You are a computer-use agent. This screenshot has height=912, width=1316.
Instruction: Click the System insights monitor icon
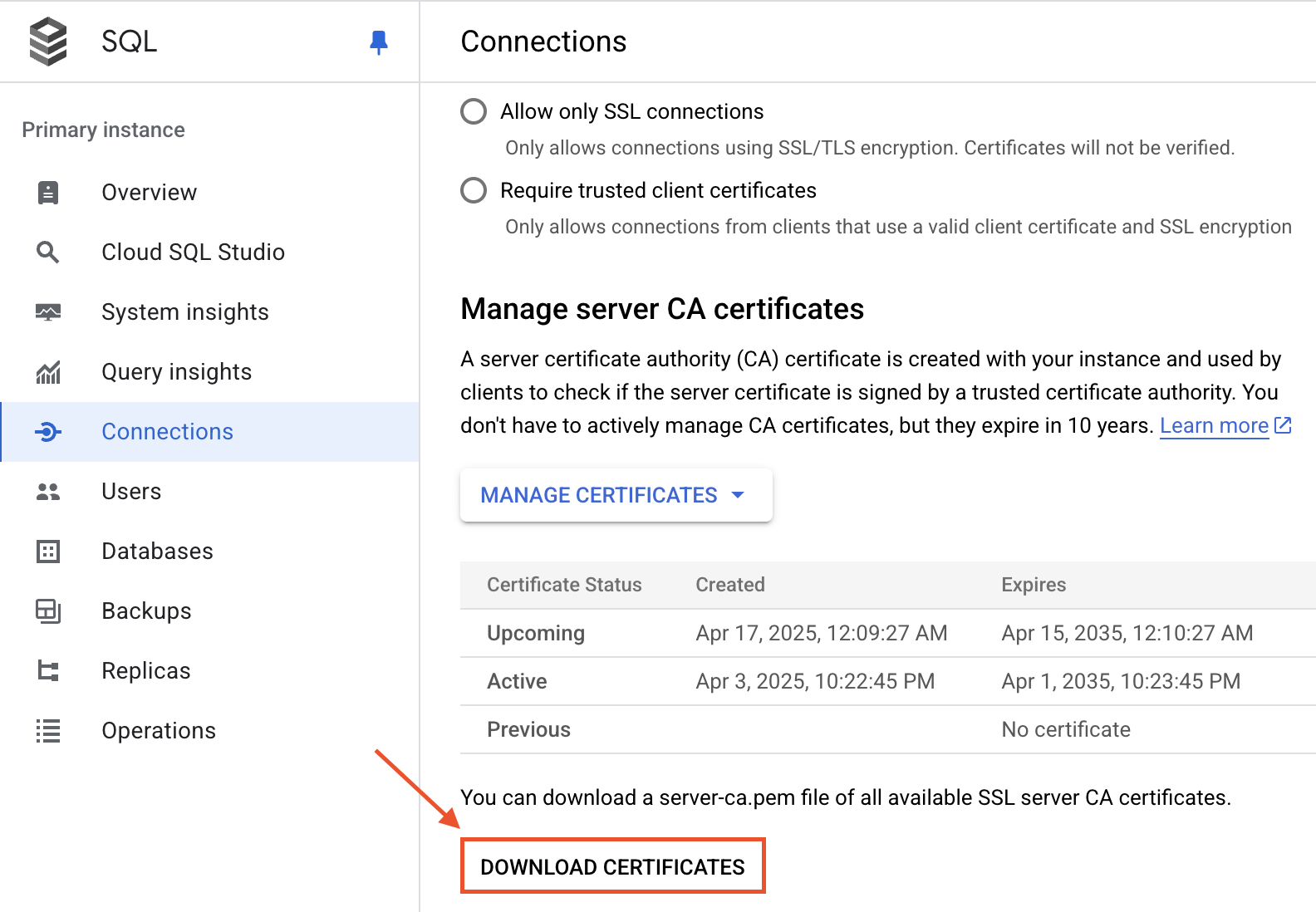tap(48, 312)
